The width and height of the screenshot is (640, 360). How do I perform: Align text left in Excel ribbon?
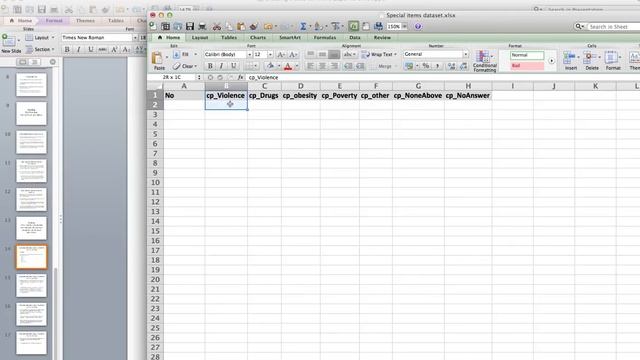pos(310,66)
